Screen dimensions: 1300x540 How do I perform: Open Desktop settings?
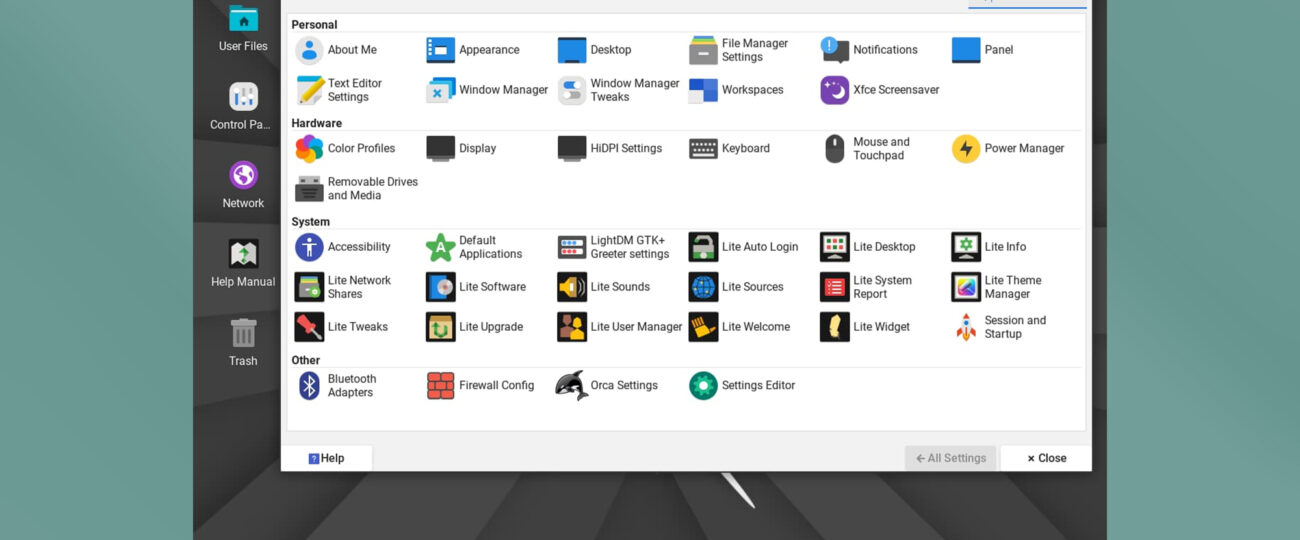click(x=595, y=50)
